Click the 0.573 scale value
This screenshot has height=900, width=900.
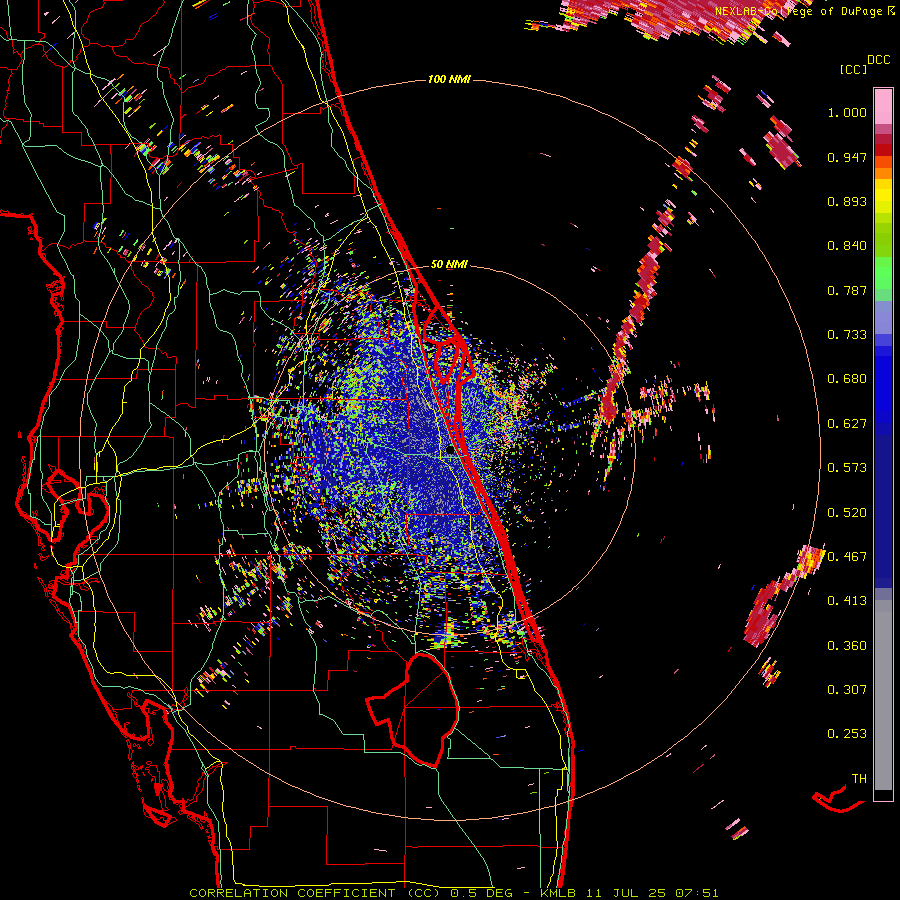point(847,468)
